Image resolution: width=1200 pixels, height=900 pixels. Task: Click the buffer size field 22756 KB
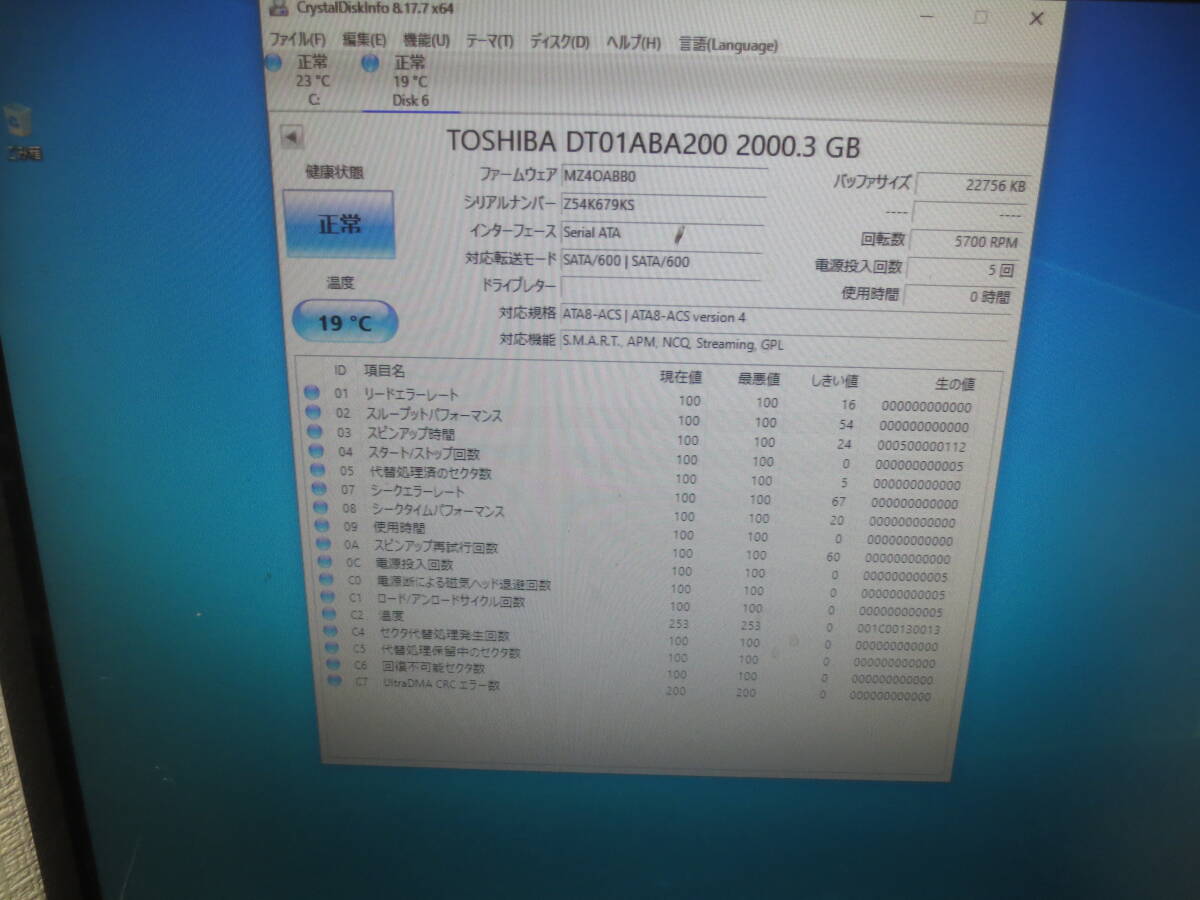973,186
